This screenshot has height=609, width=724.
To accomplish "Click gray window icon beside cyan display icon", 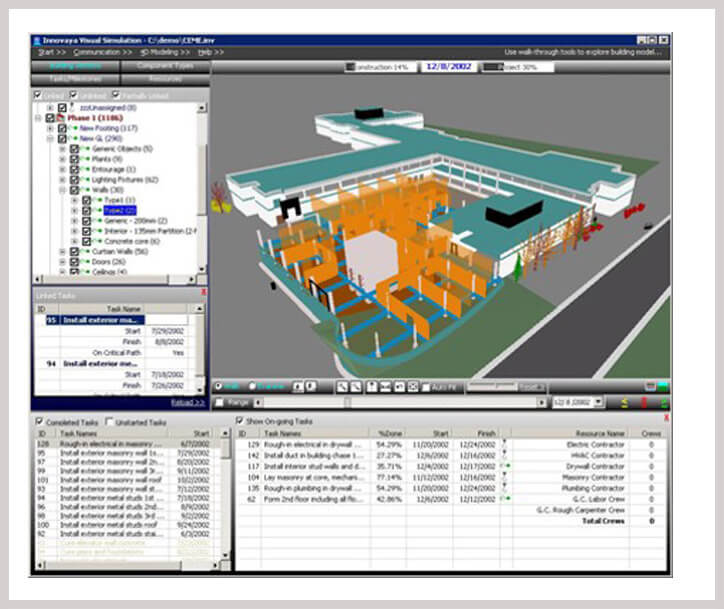I will [650, 386].
